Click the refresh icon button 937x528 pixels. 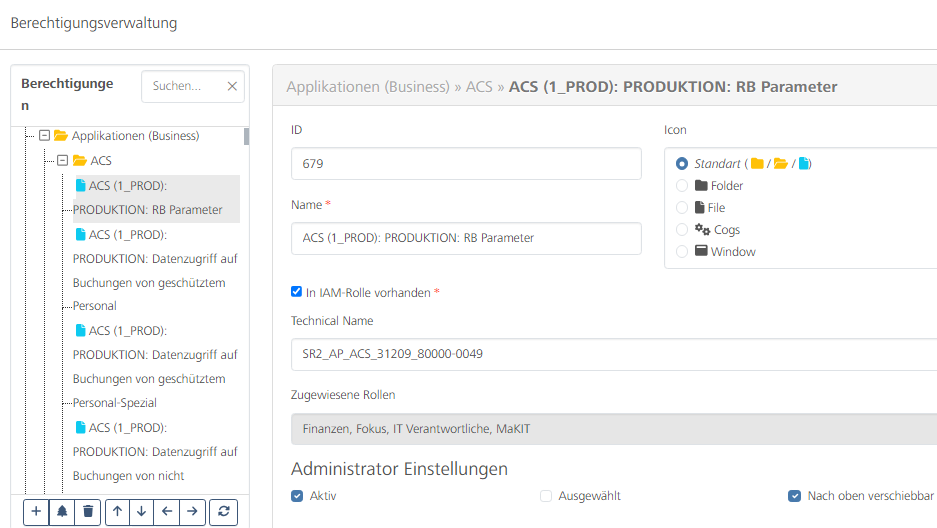coord(225,511)
